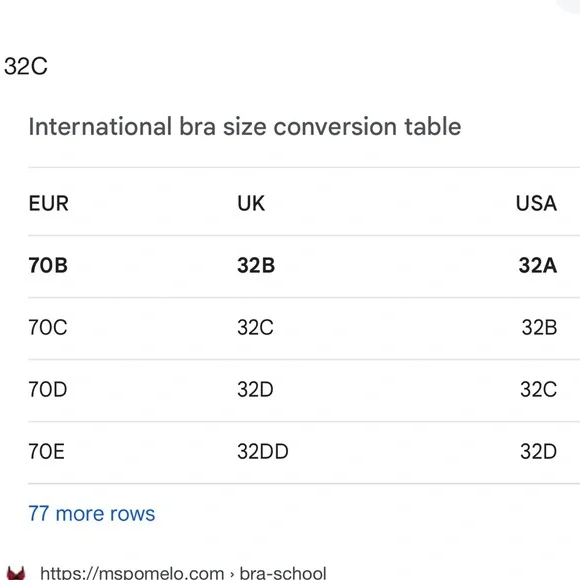This screenshot has width=580, height=580.
Task: Click the 70E EUR cell
Action: tap(47, 452)
